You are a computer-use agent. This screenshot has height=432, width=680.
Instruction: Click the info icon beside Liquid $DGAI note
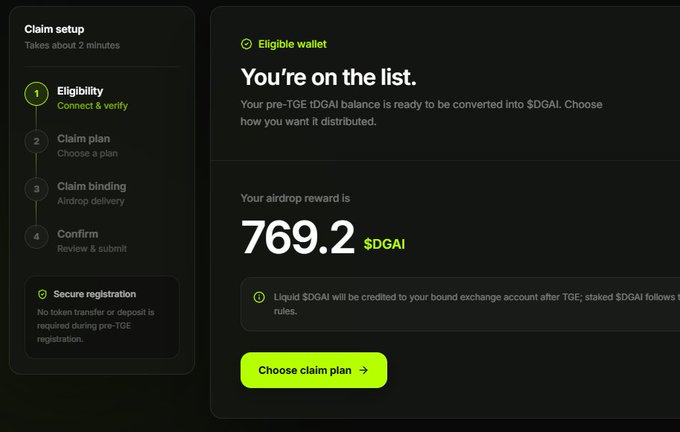tap(259, 297)
